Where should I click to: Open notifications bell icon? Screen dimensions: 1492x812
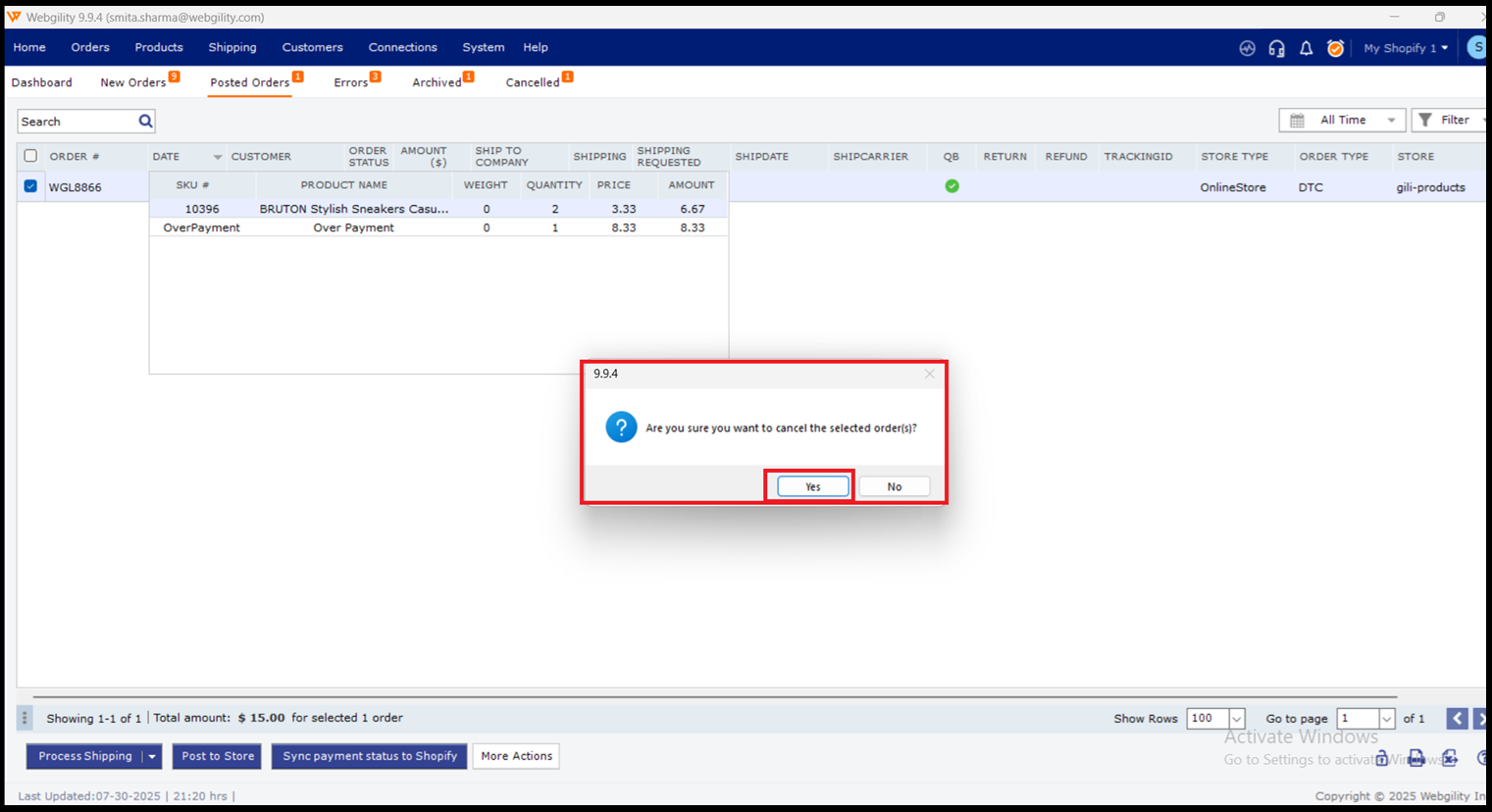[x=1306, y=48]
